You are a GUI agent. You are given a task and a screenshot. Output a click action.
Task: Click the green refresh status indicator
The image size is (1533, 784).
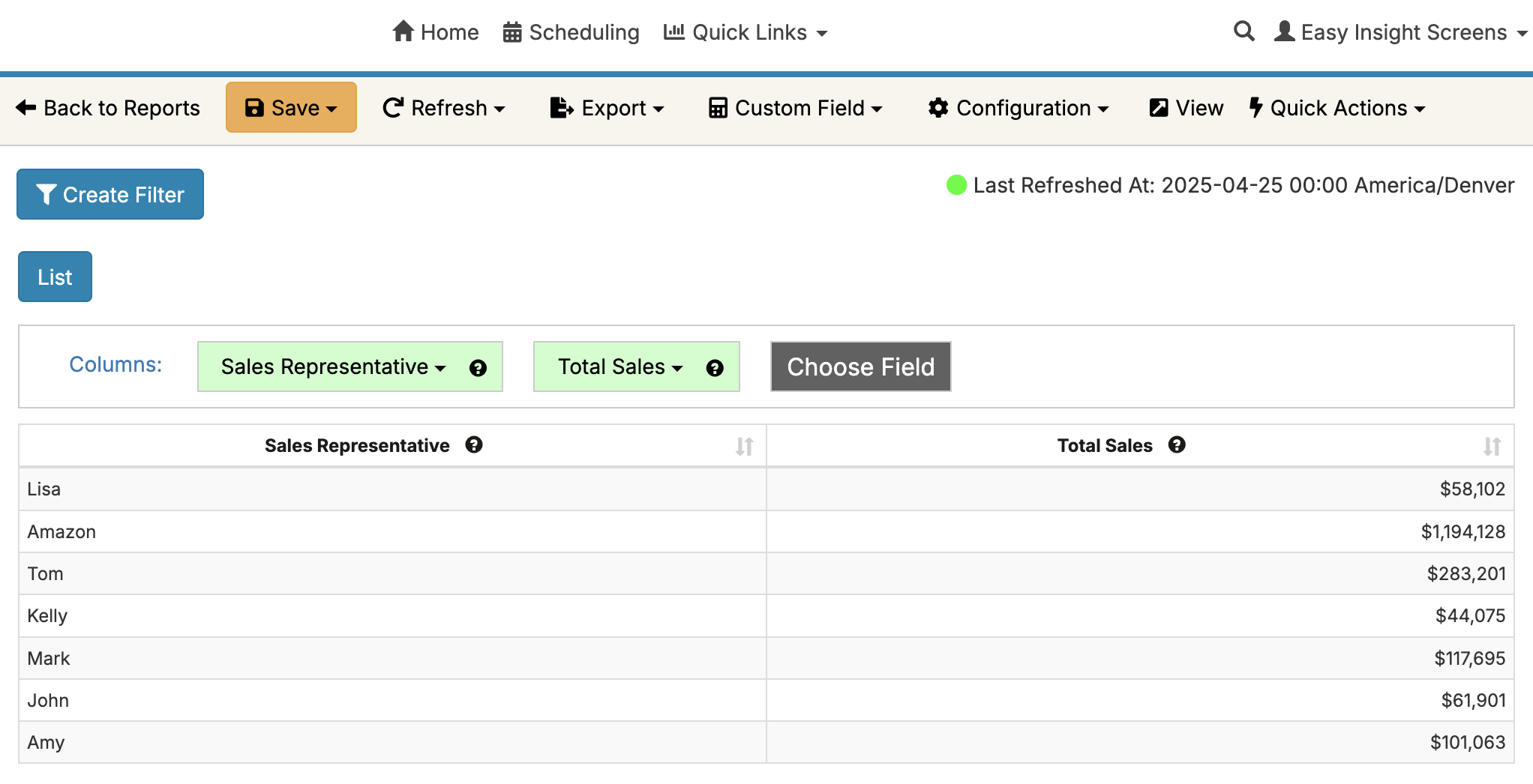956,185
